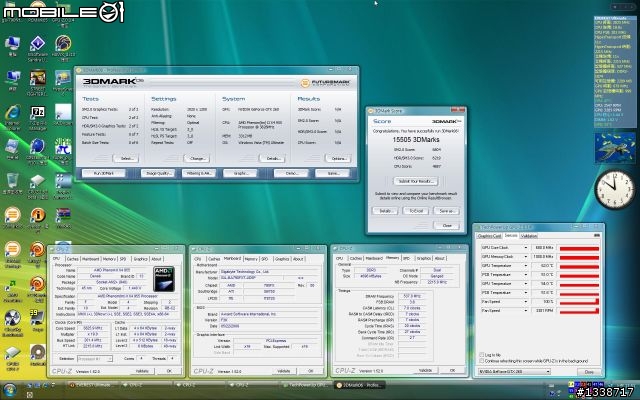
Task: Click Save as in the 3DMark Score window
Action: 446,211
